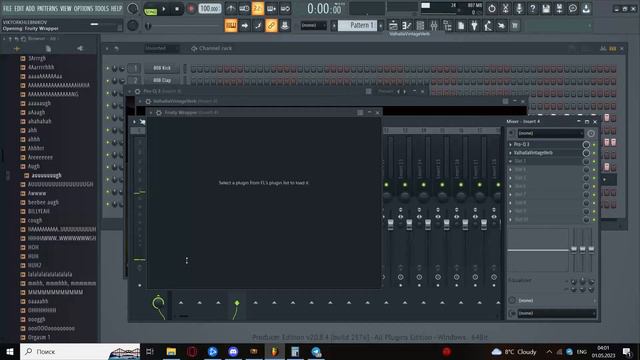Open the Mixer from toolbar
The image size is (640, 360).
tap(434, 26)
